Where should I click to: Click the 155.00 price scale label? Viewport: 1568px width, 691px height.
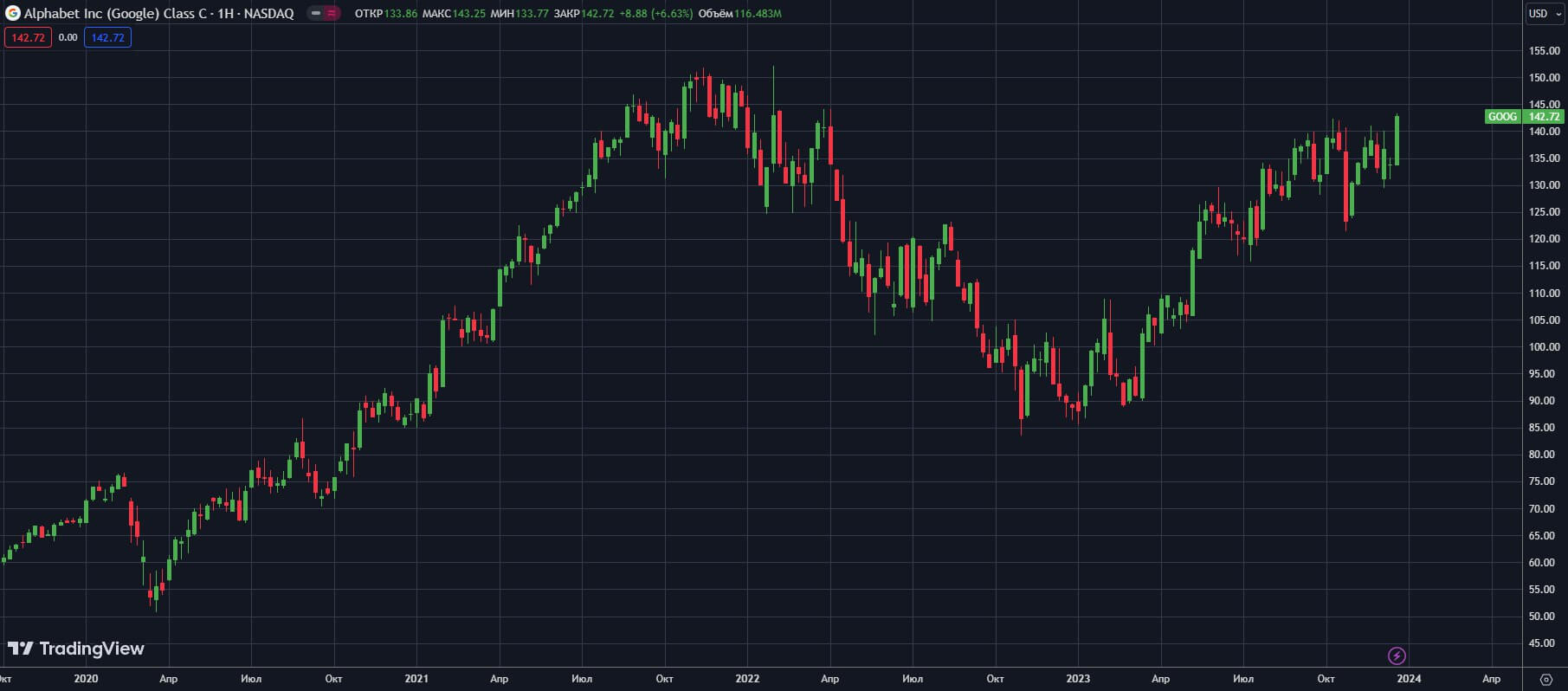[1545, 51]
